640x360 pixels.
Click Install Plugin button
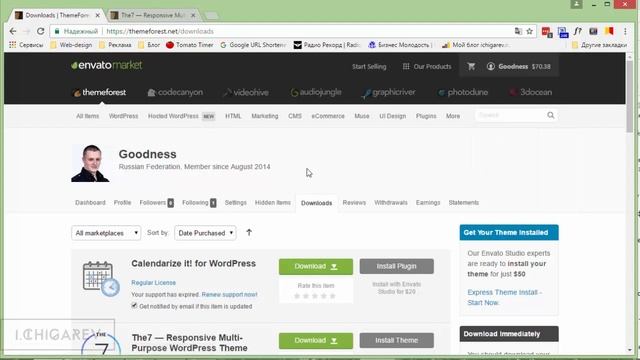tap(397, 266)
